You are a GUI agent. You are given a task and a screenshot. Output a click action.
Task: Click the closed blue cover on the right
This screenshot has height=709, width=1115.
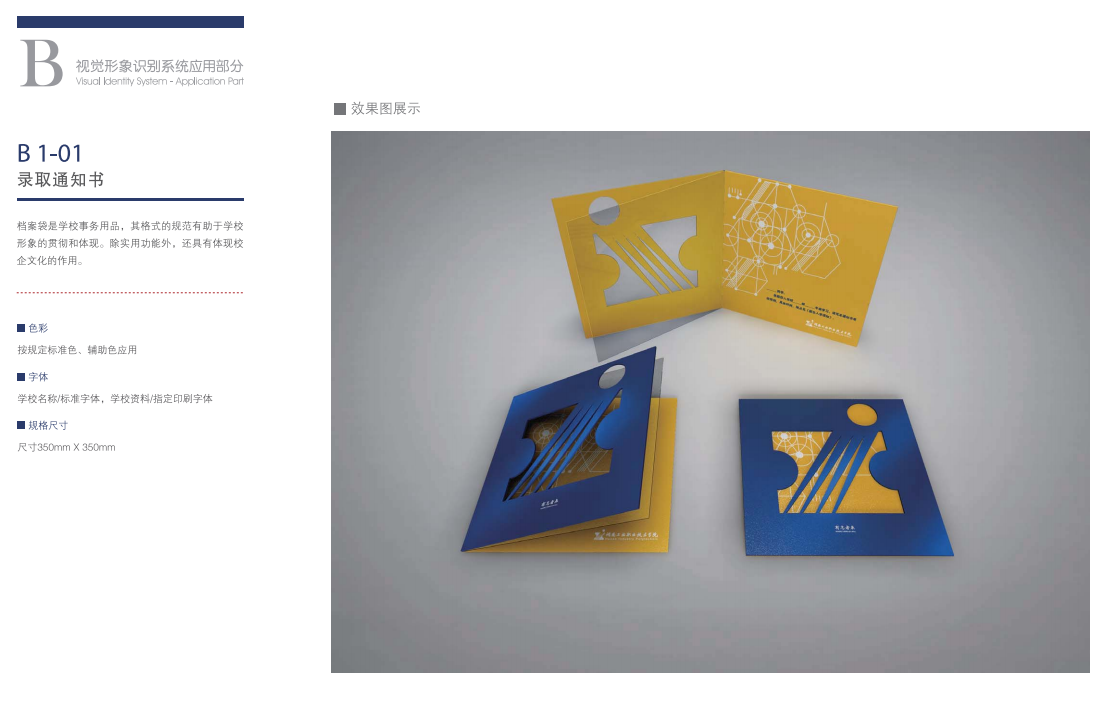tap(845, 476)
